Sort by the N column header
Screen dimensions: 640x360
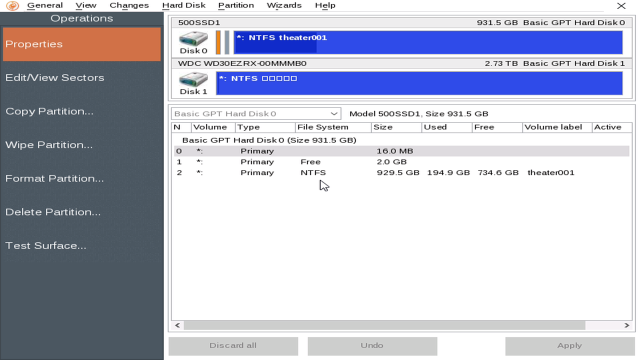pos(181,127)
